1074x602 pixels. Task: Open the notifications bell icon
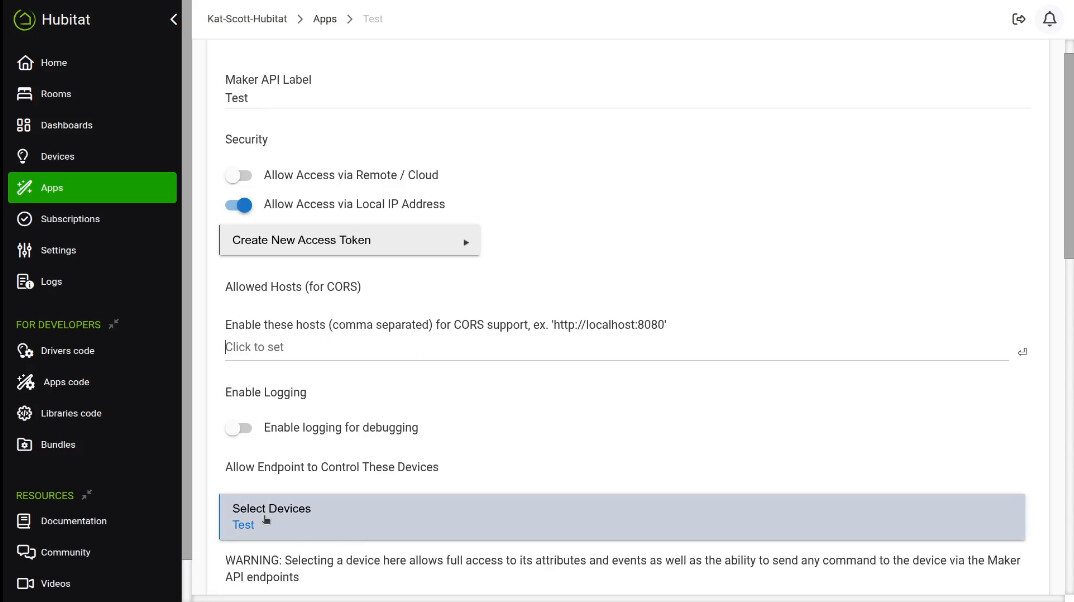(1049, 19)
